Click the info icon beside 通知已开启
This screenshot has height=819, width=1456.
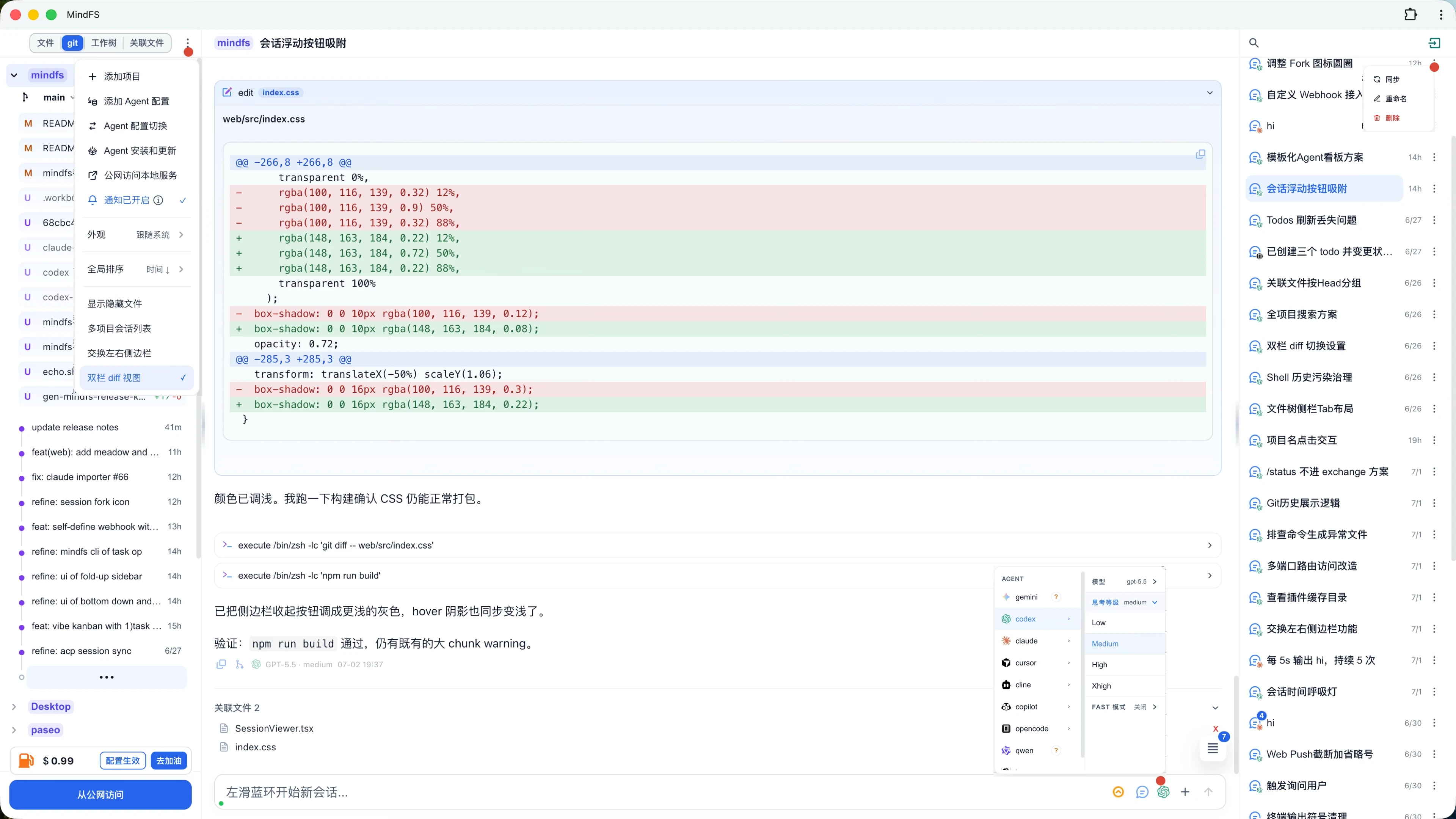159,200
